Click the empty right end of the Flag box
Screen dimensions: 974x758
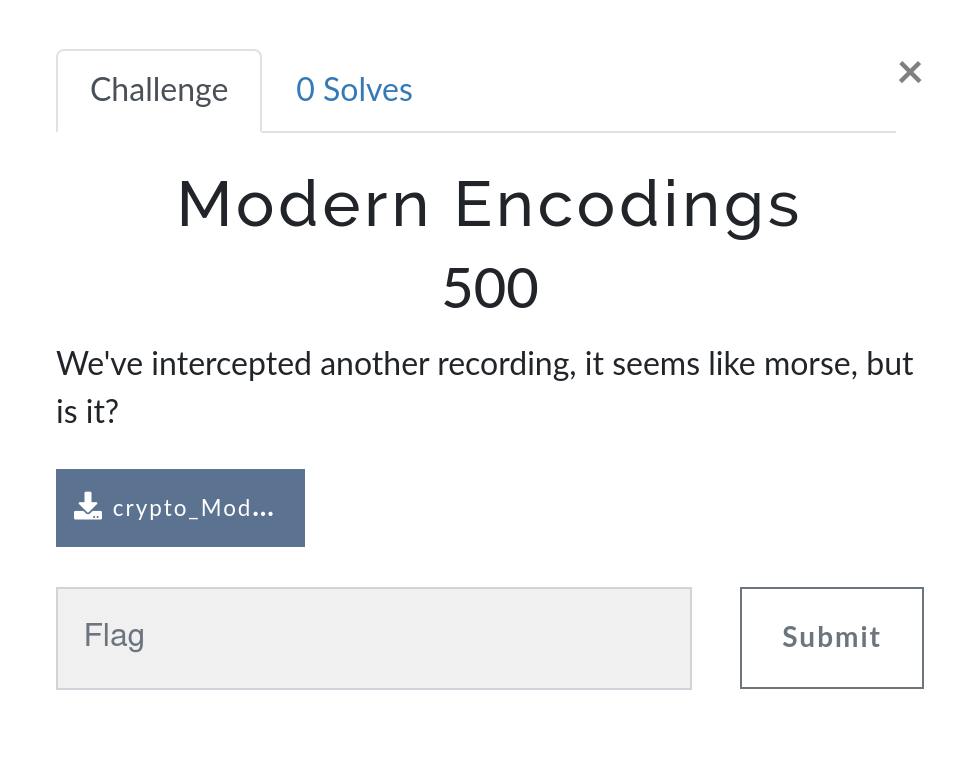click(x=640, y=638)
